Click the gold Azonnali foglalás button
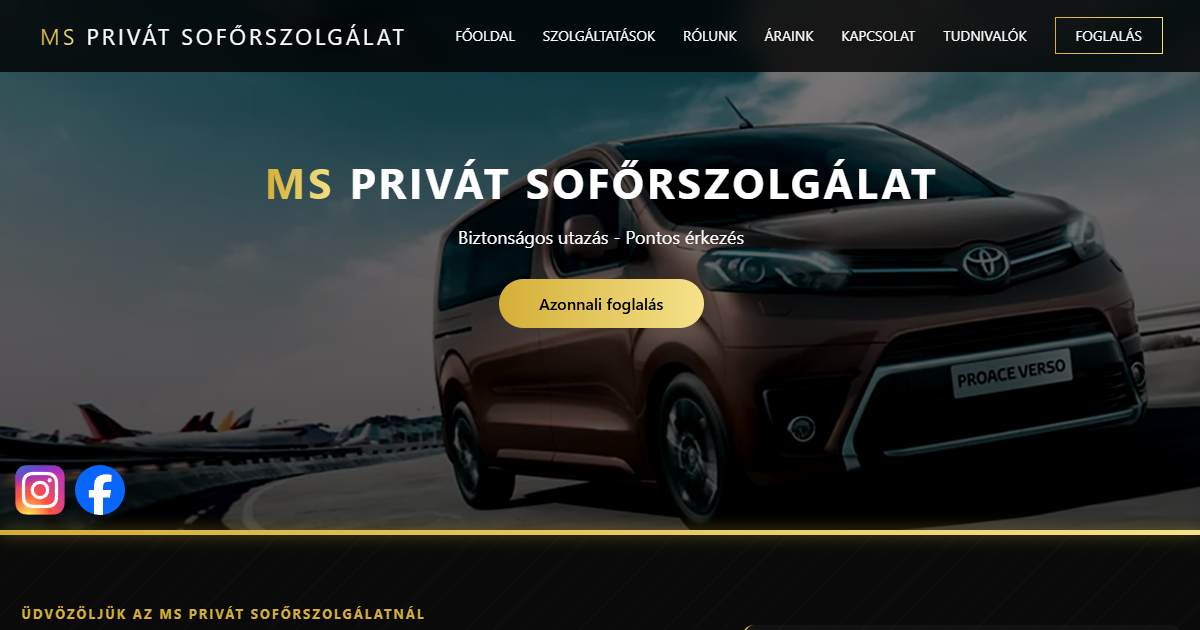 tap(601, 304)
